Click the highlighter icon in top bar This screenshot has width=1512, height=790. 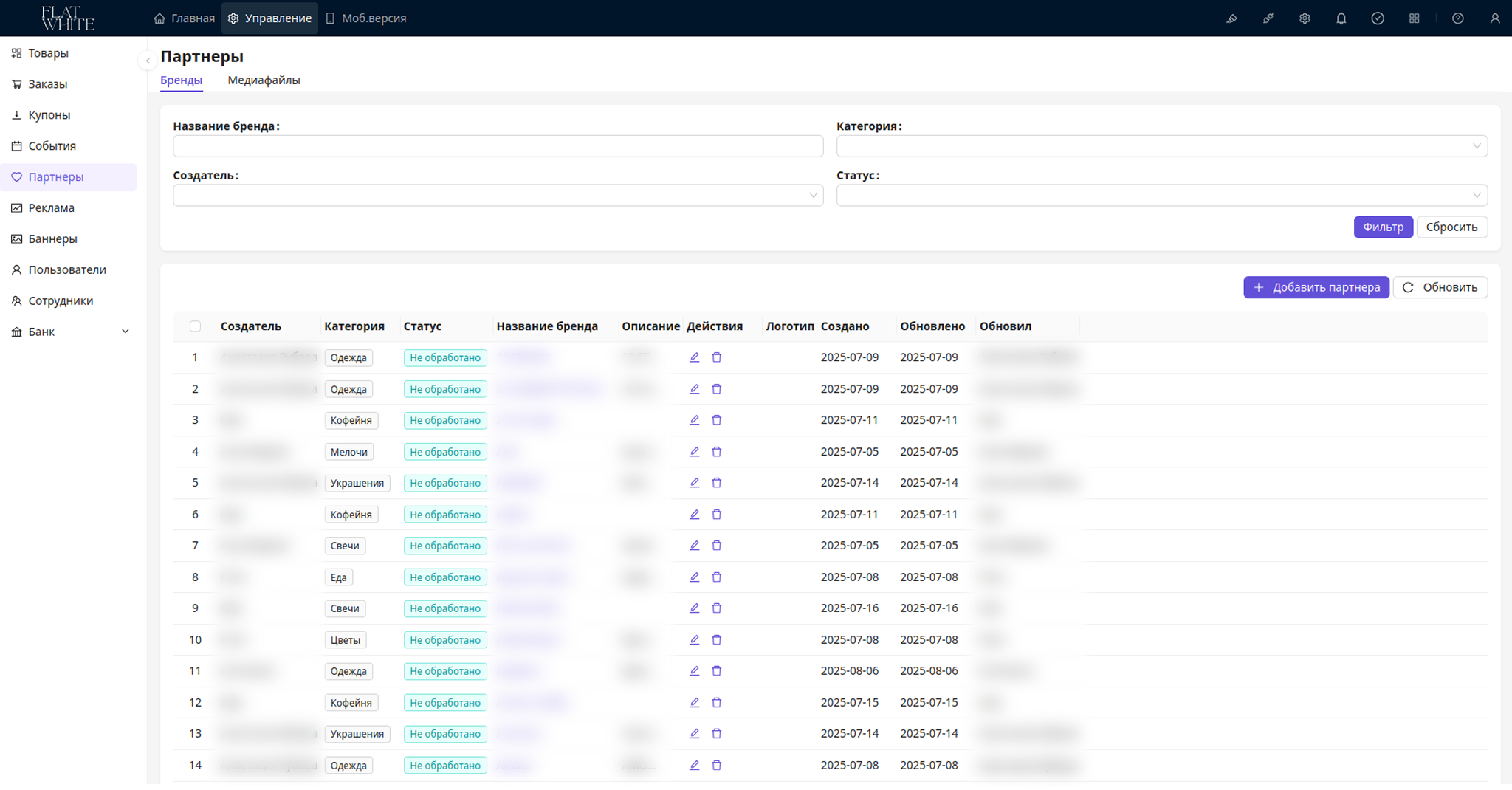[1231, 18]
